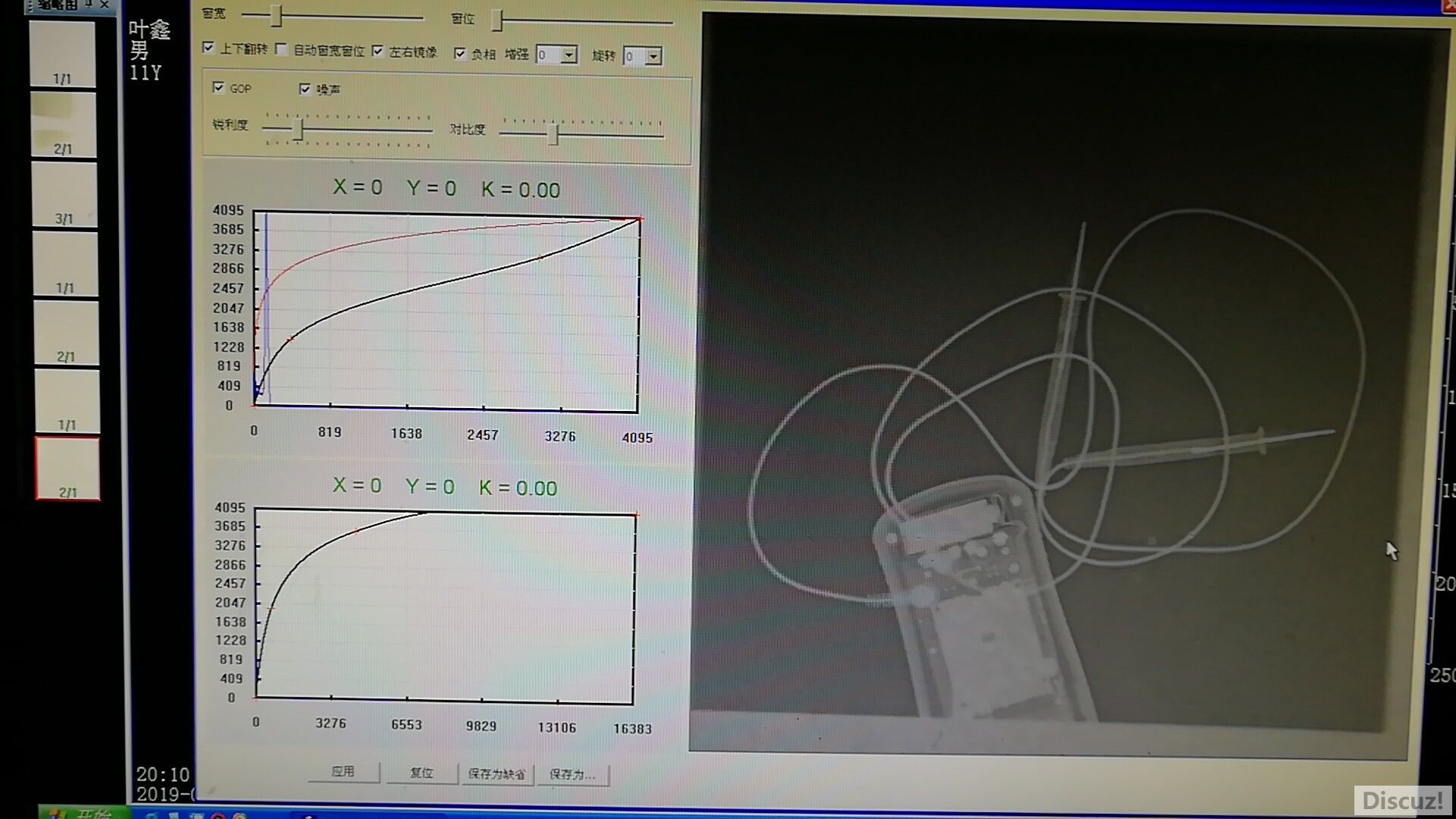Enable 自动窗宽窗位 auto window checkbox

[x=281, y=49]
